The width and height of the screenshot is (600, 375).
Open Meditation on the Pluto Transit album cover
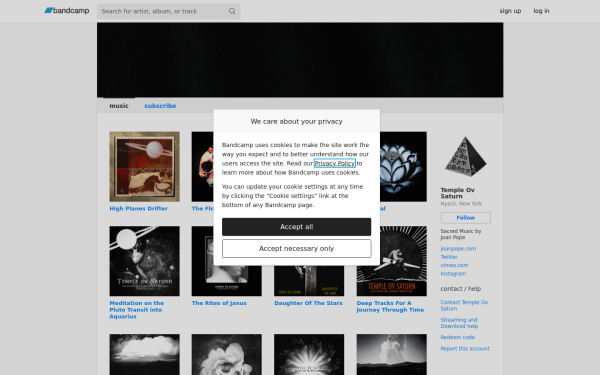click(144, 261)
